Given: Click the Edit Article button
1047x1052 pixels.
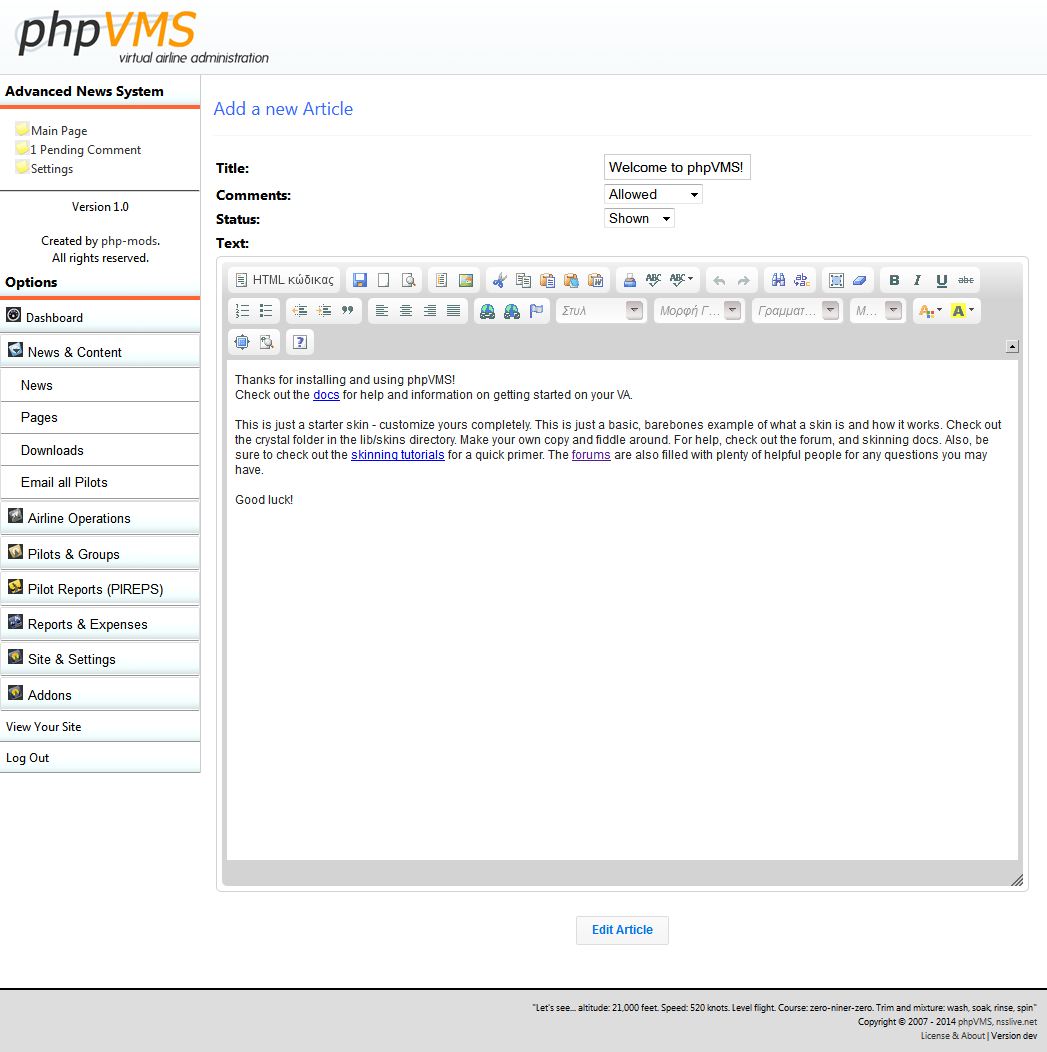Looking at the screenshot, I should [622, 930].
